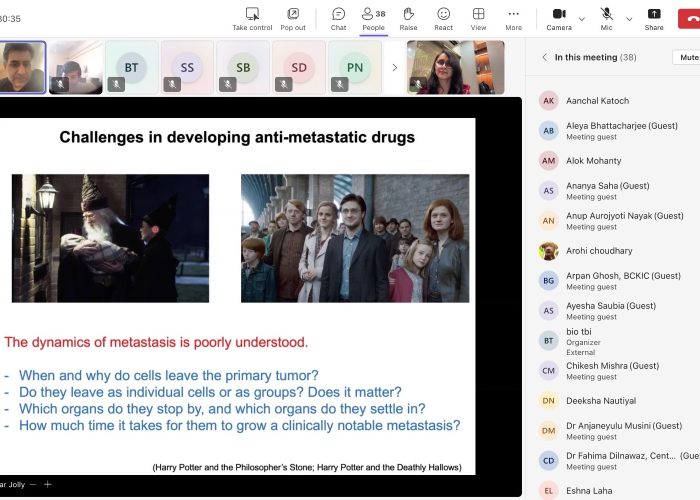Select the active speaker video tile
Viewport: 700px width, 500px height.
click(22, 67)
